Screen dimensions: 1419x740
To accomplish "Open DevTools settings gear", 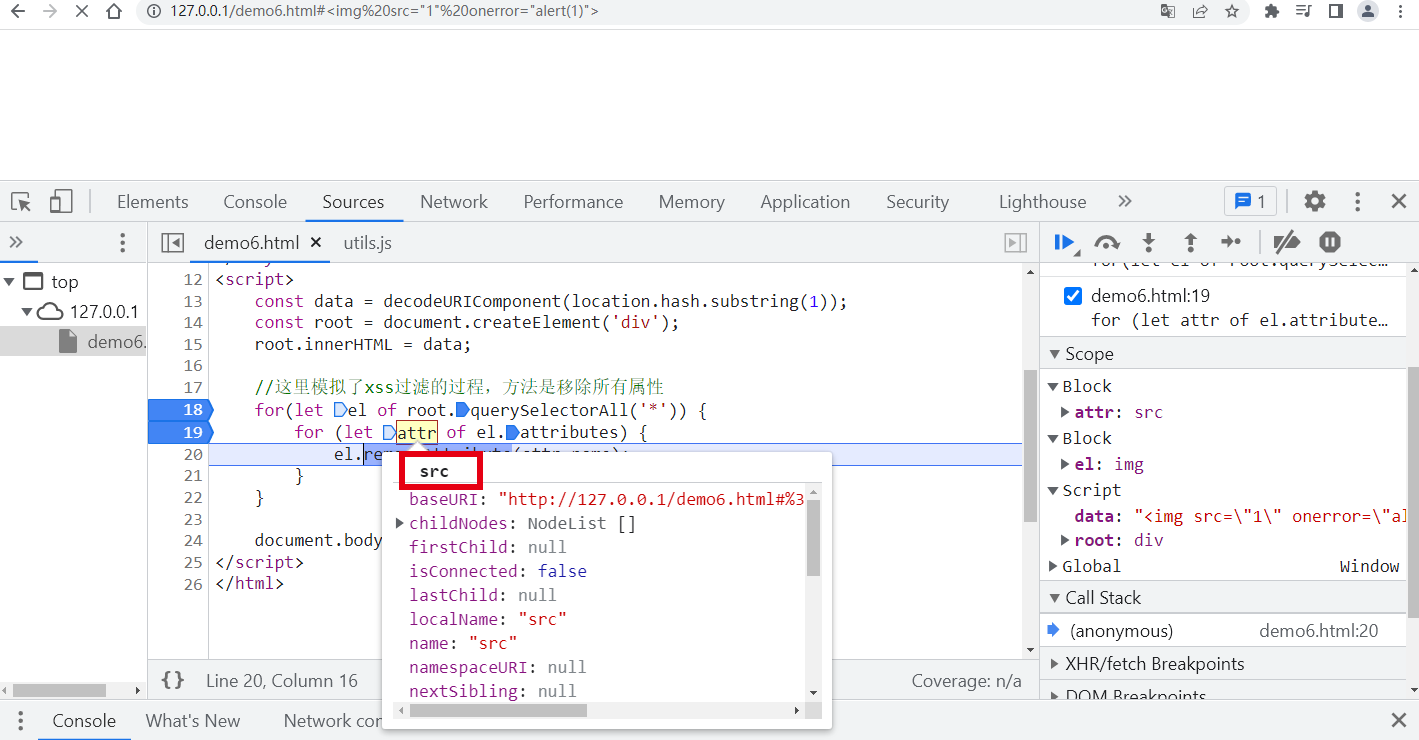I will [1315, 201].
